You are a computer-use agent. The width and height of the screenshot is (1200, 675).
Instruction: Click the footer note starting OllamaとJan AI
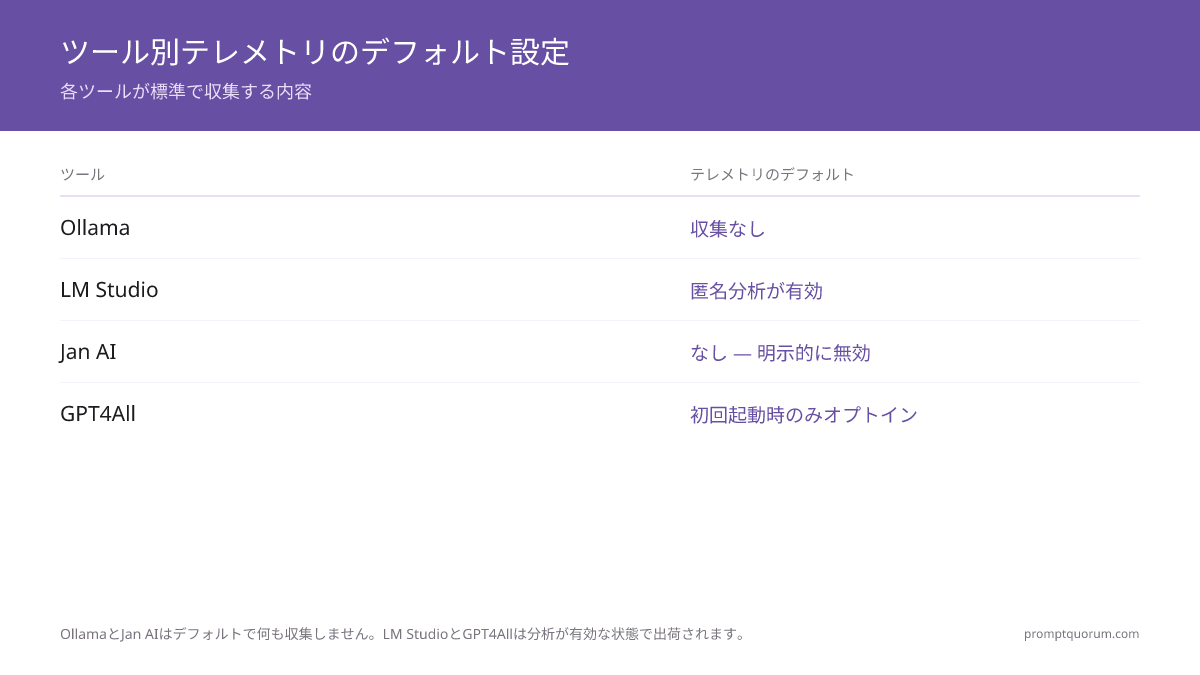(405, 633)
